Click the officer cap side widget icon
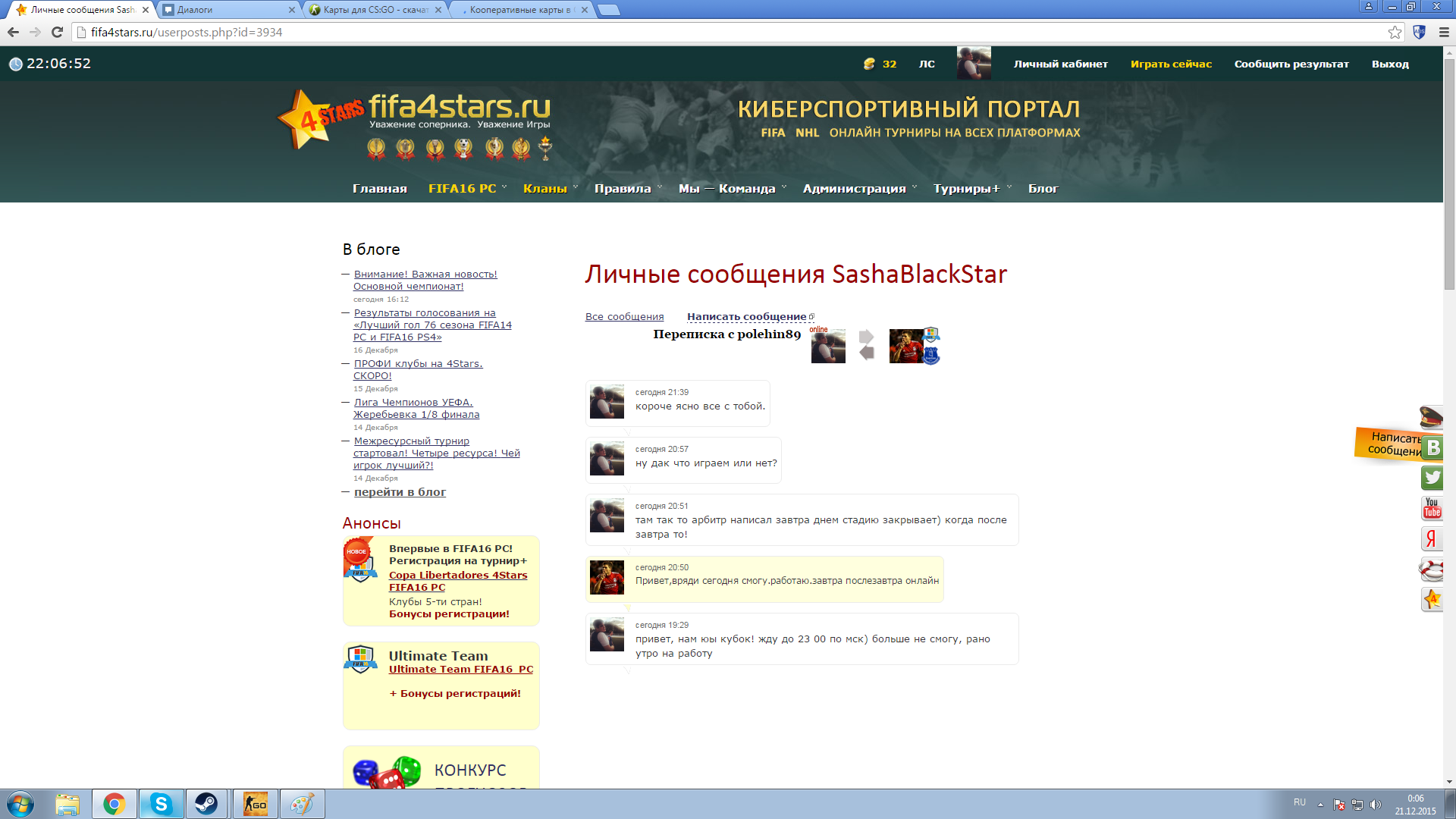Viewport: 1456px width, 819px height. tap(1431, 417)
